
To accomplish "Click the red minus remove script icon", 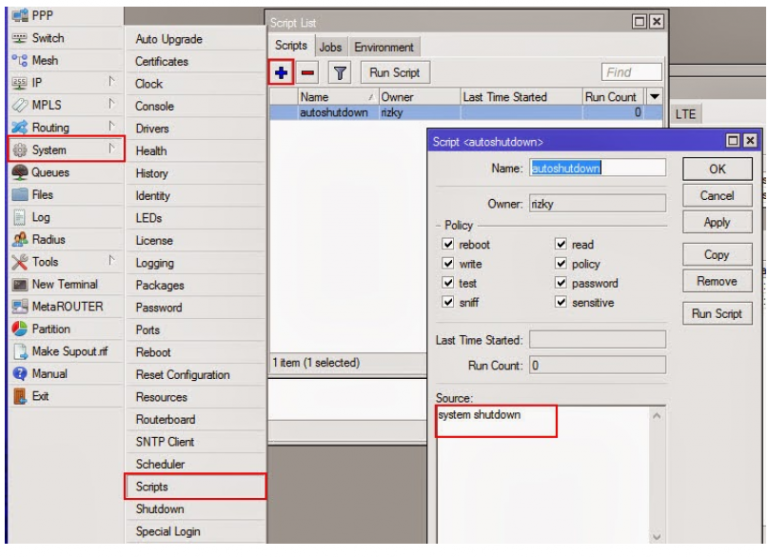I will coord(308,72).
